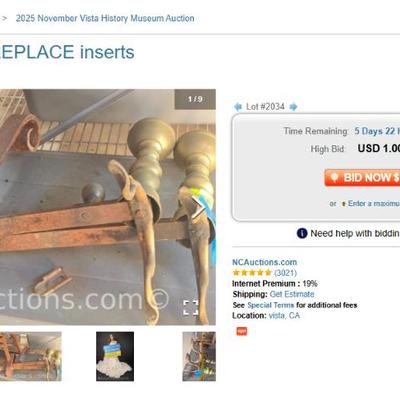Go to previous lot with left arrow
The height and width of the screenshot is (400, 400).
tap(237, 107)
